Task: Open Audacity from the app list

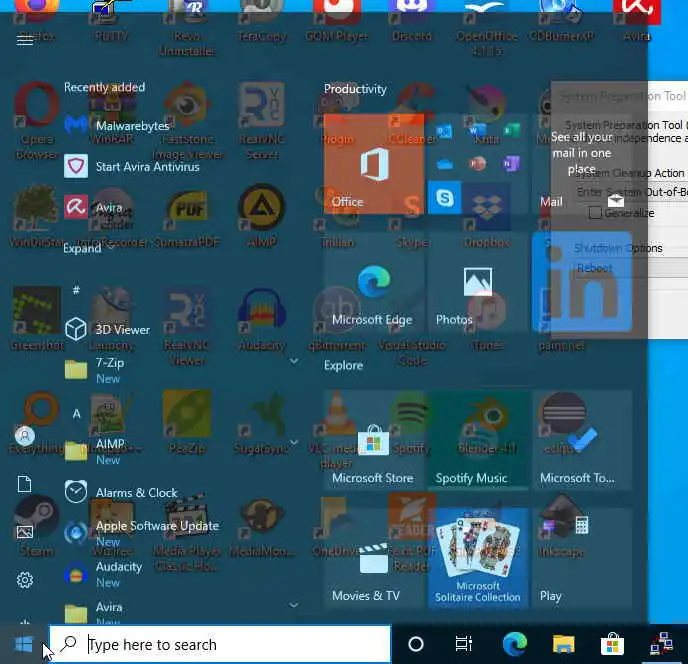Action: (103, 574)
